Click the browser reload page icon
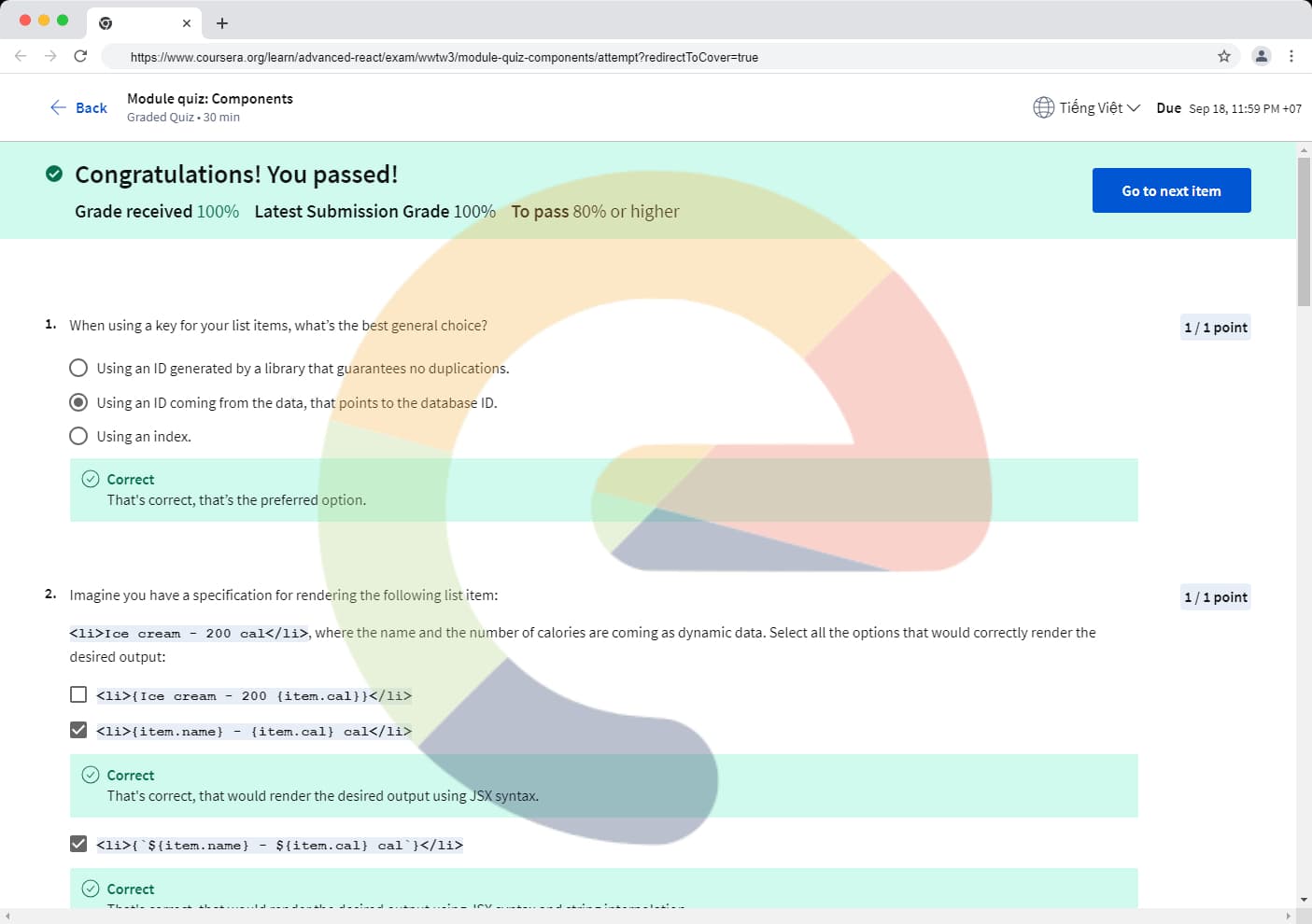Image resolution: width=1312 pixels, height=924 pixels. click(80, 56)
